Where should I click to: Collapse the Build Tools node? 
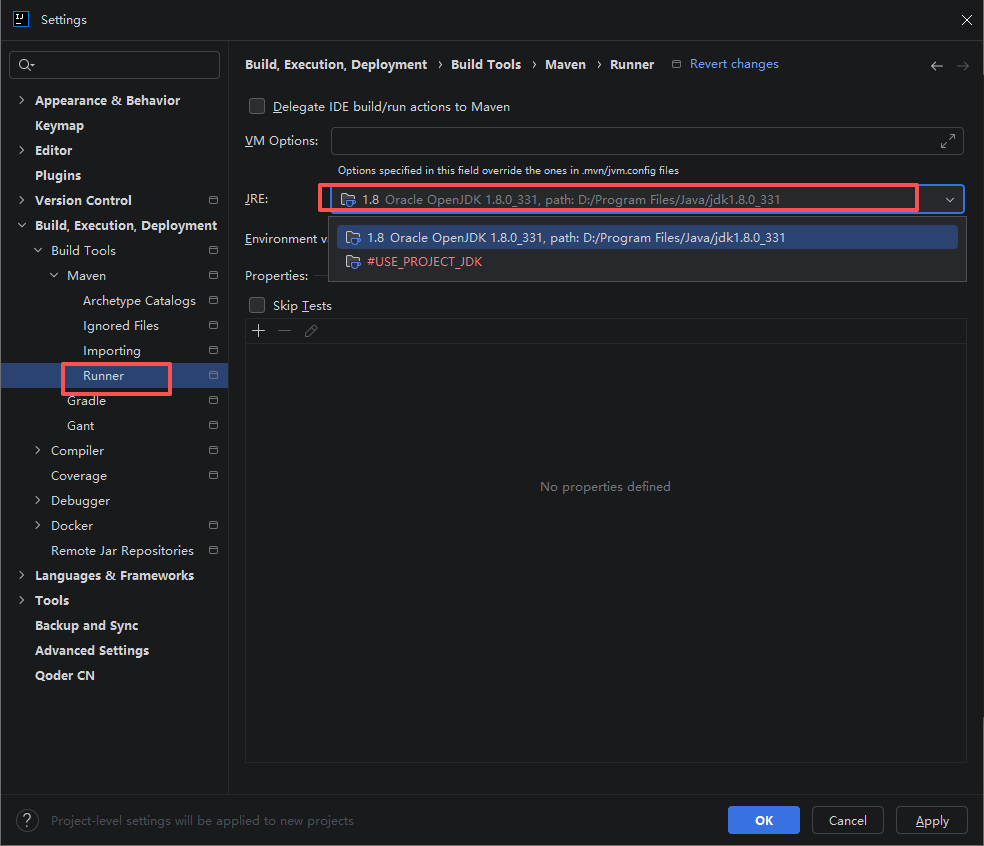tap(38, 250)
